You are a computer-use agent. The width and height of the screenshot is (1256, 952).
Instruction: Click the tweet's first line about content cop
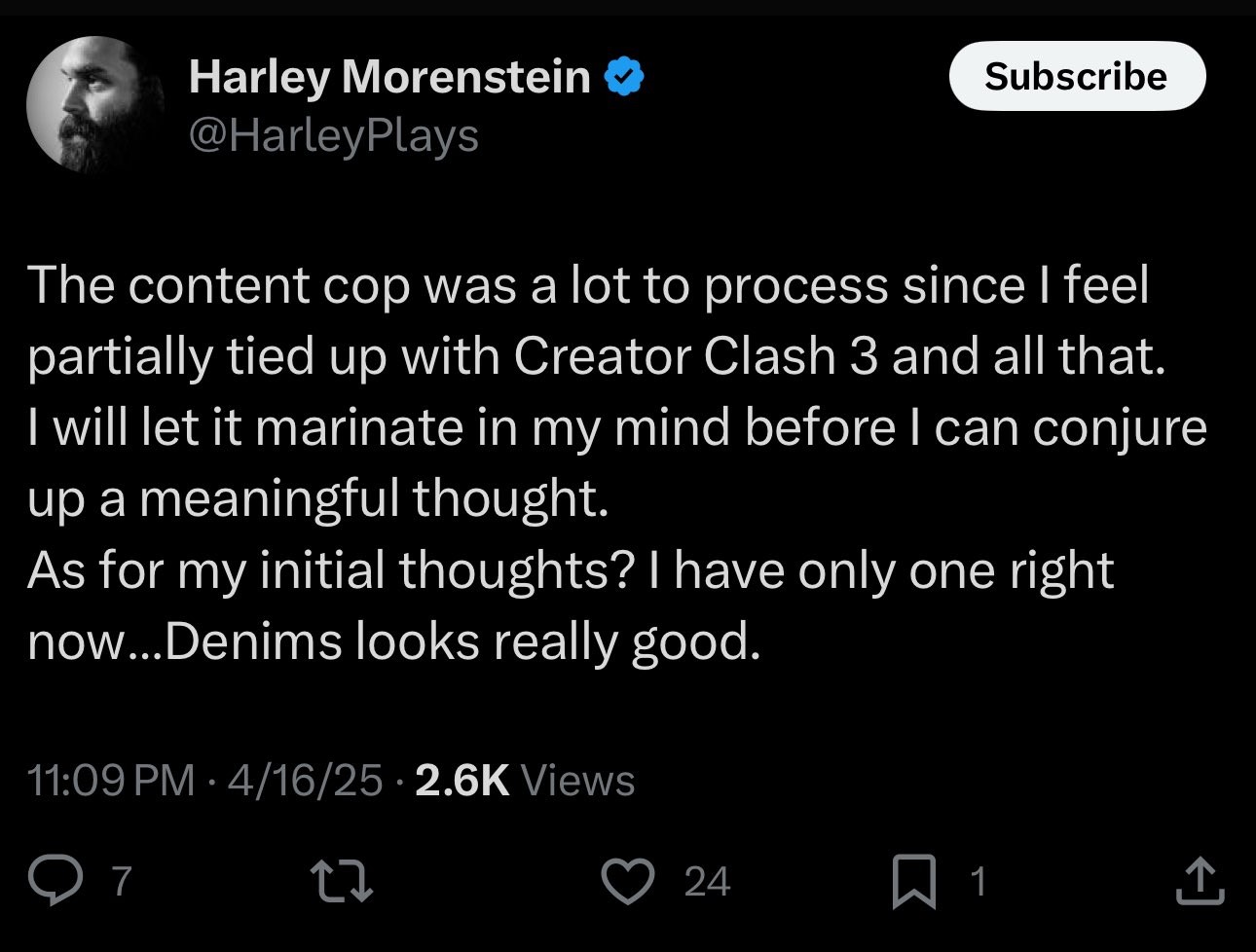coord(588,285)
